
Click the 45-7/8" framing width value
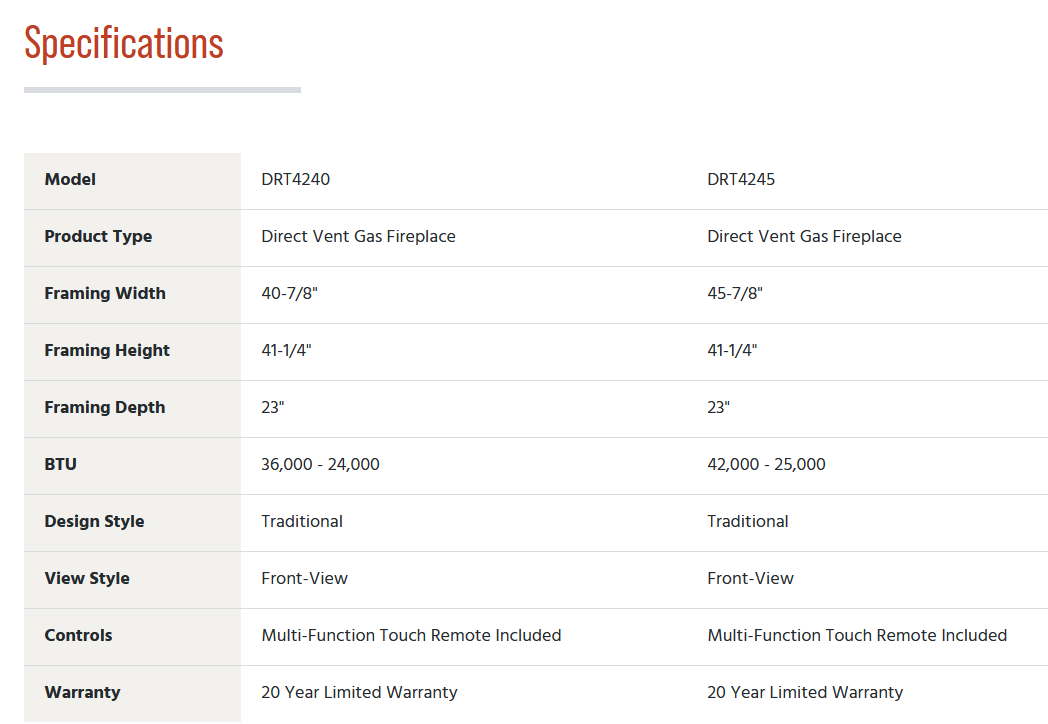pyautogui.click(x=735, y=293)
